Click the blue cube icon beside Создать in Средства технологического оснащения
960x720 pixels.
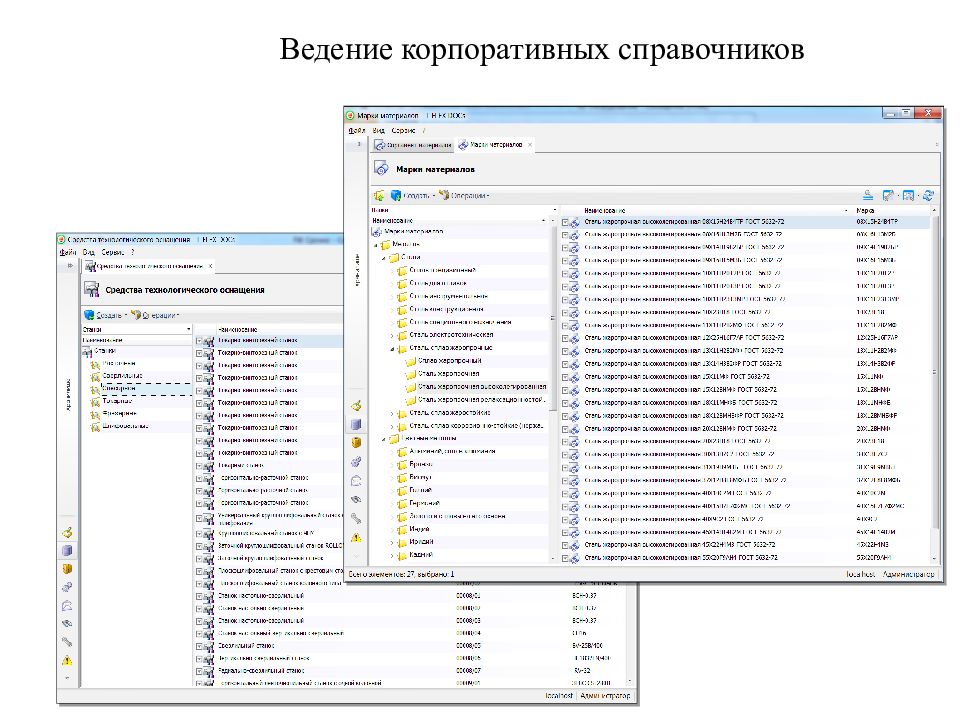pyautogui.click(x=89, y=315)
